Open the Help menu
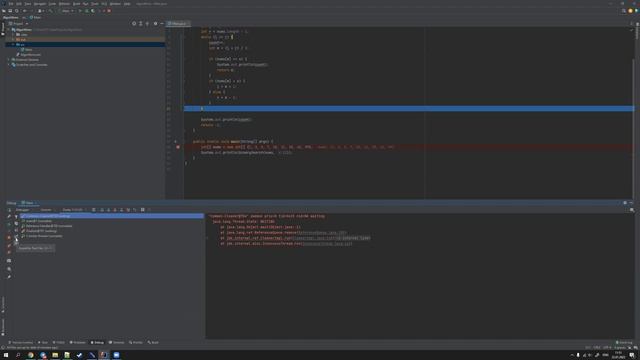Image resolution: width=640 pixels, height=360 pixels. 127,4
